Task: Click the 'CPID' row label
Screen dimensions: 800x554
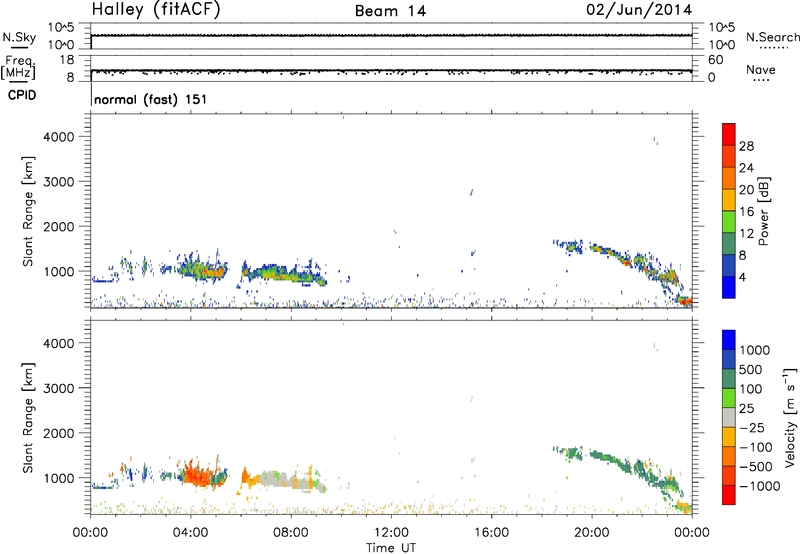Action: [x=22, y=95]
